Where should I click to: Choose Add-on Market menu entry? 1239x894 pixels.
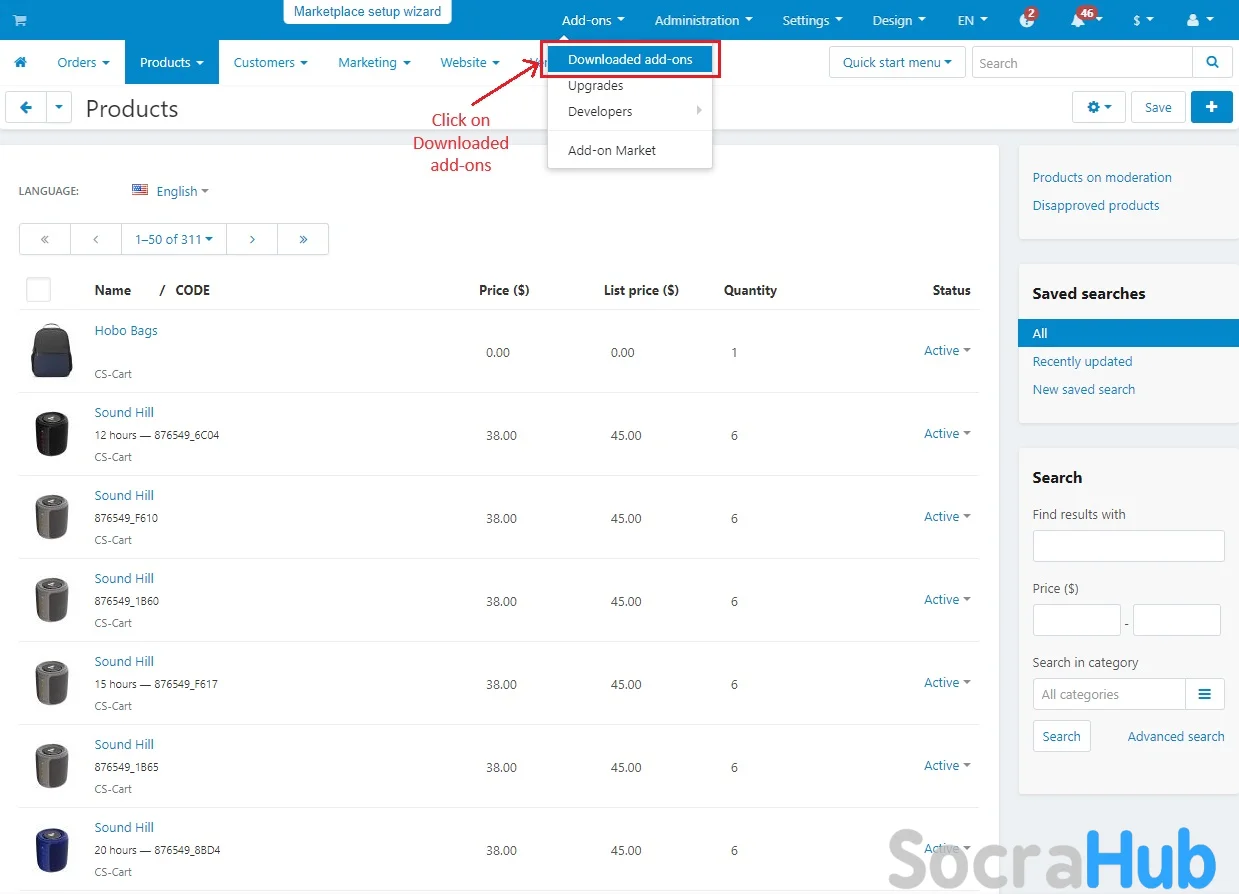[612, 150]
